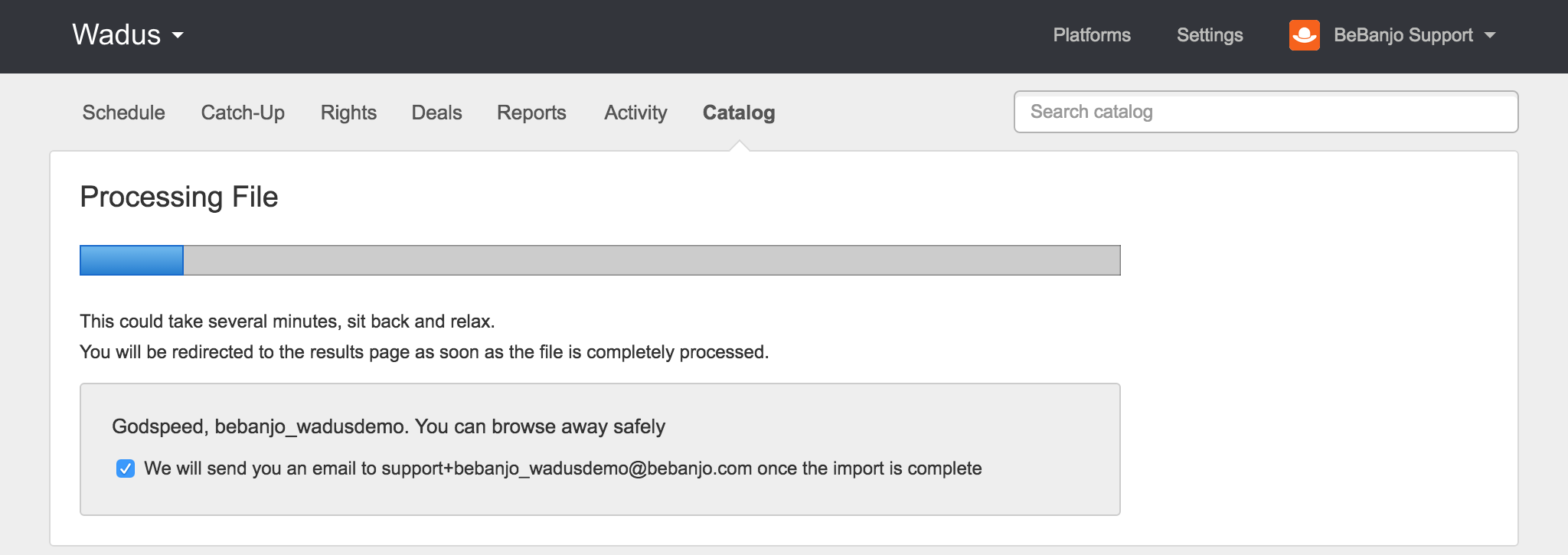The width and height of the screenshot is (1568, 555).
Task: Open the BeBanjo Support account name menu
Action: coord(1403,35)
